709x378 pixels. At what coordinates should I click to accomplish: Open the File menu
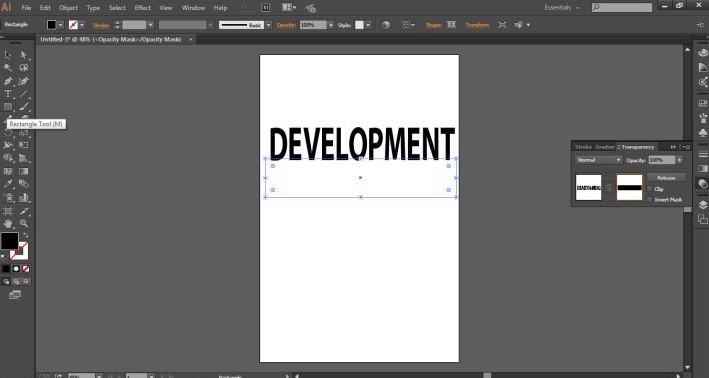coord(26,8)
